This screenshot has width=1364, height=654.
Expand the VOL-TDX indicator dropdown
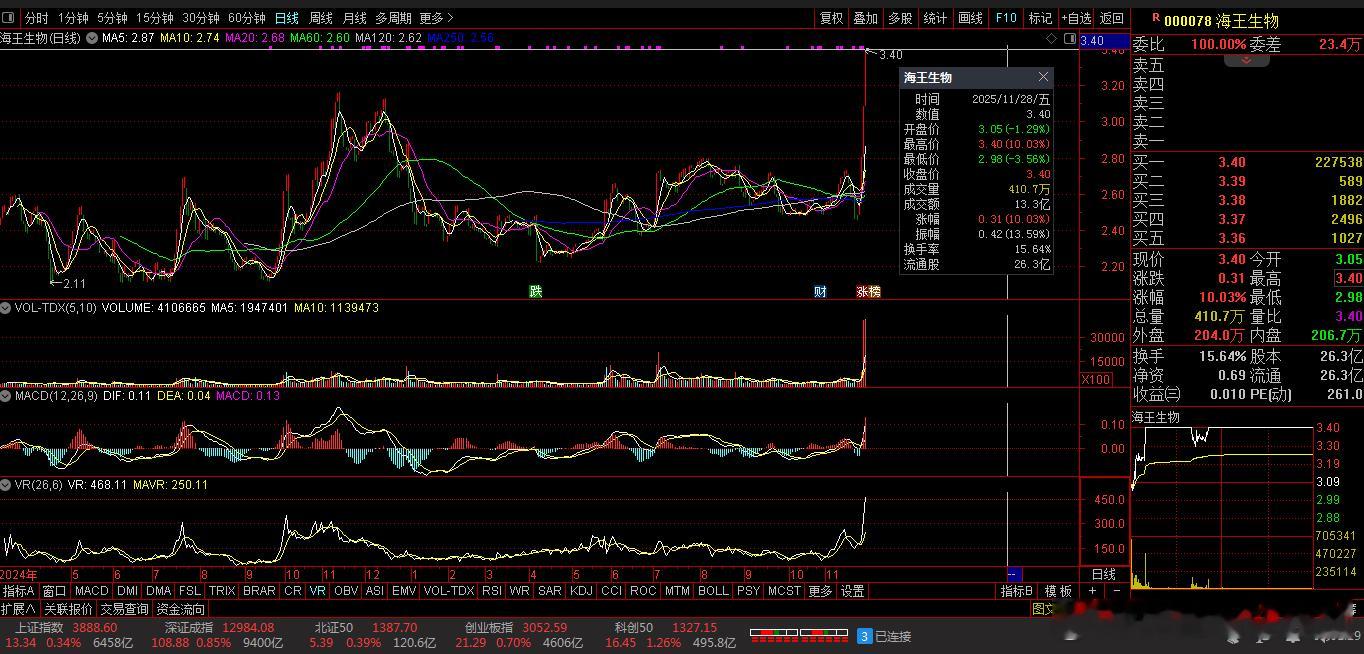click(x=6, y=308)
